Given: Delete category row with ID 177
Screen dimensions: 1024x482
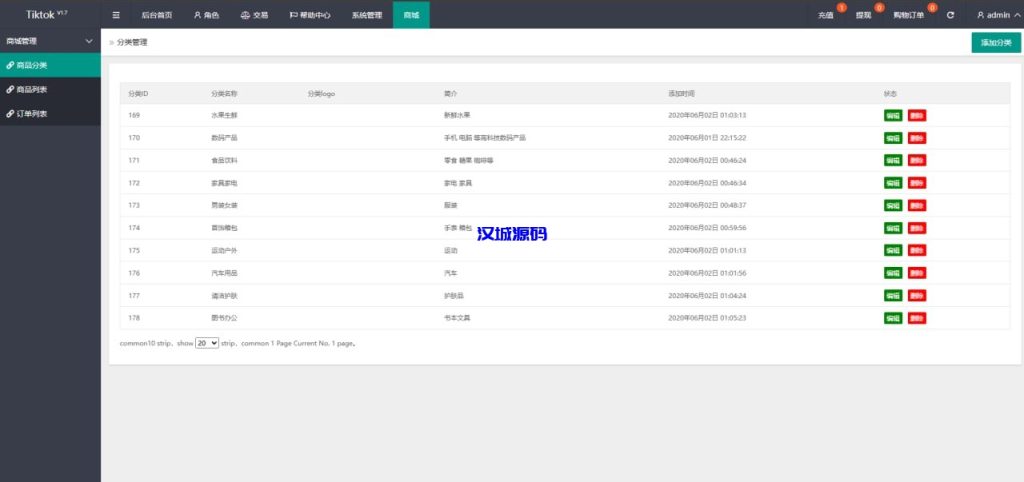Looking at the screenshot, I should [x=917, y=295].
